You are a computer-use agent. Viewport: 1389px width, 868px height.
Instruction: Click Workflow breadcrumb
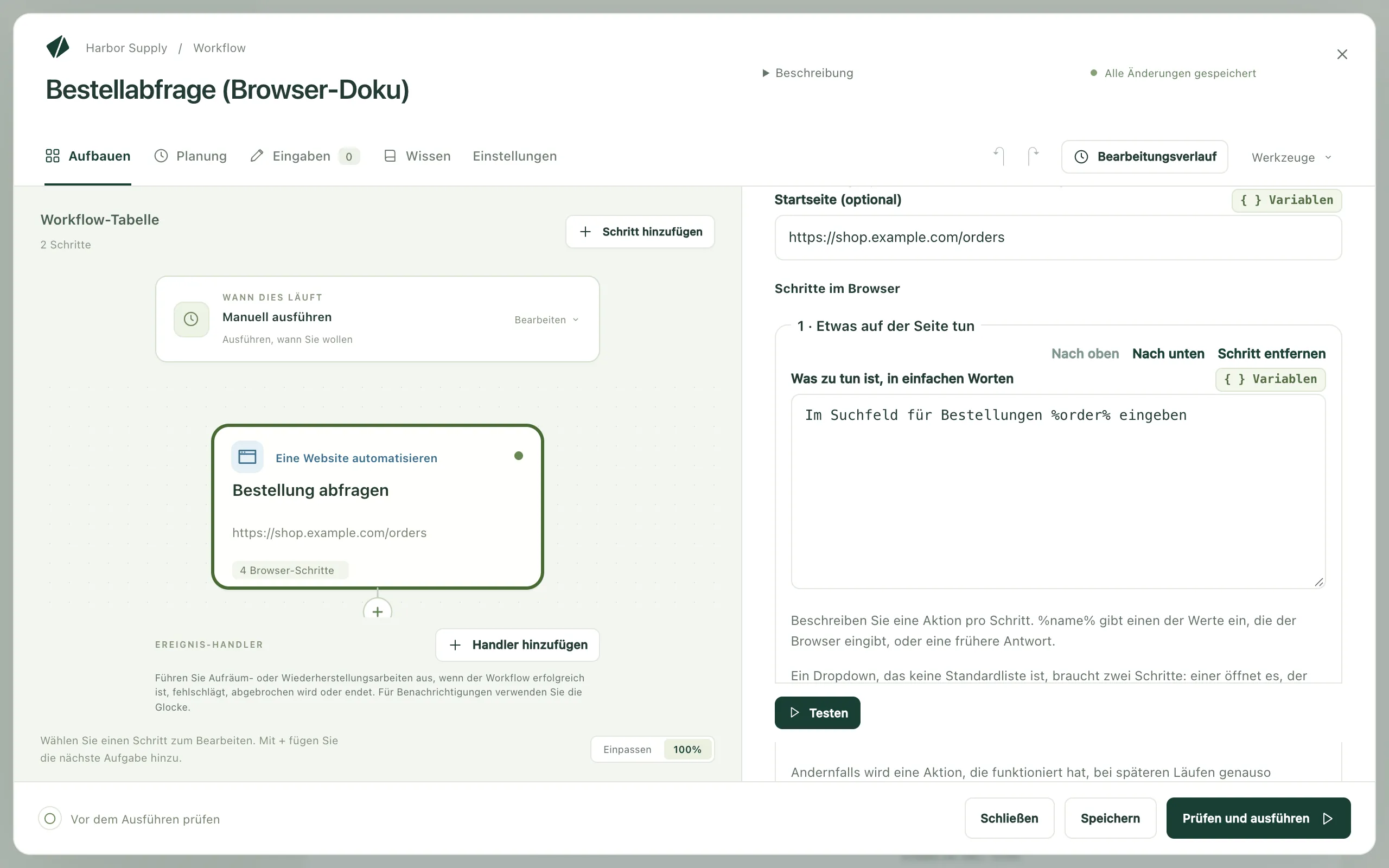(219, 48)
